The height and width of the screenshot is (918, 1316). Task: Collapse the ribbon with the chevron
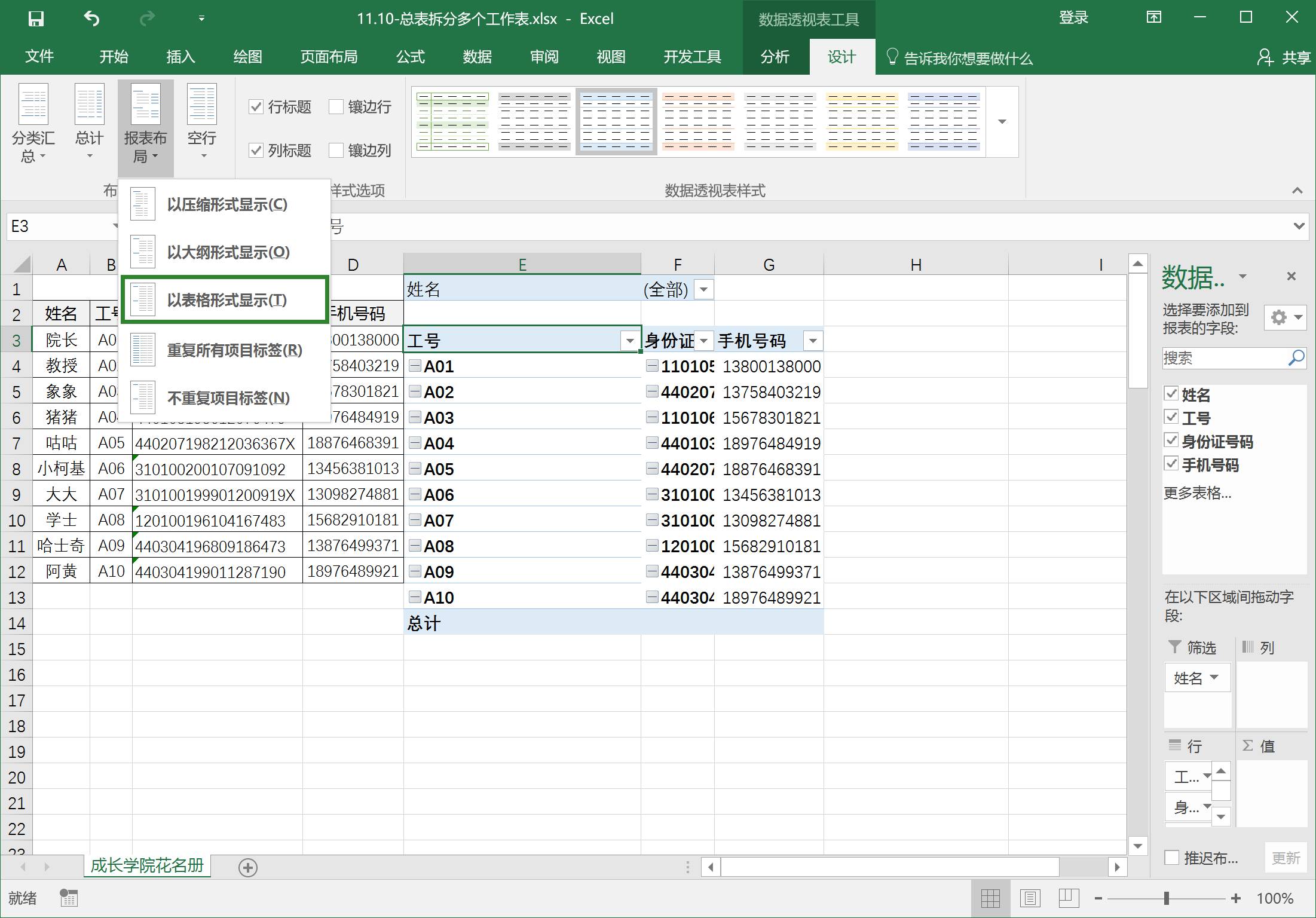(x=1297, y=191)
